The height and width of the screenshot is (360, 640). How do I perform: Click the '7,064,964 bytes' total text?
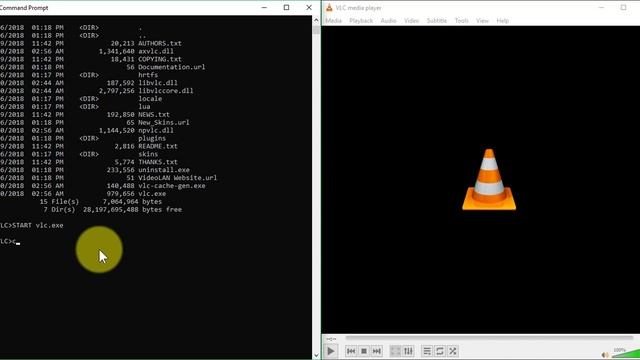click(x=132, y=202)
